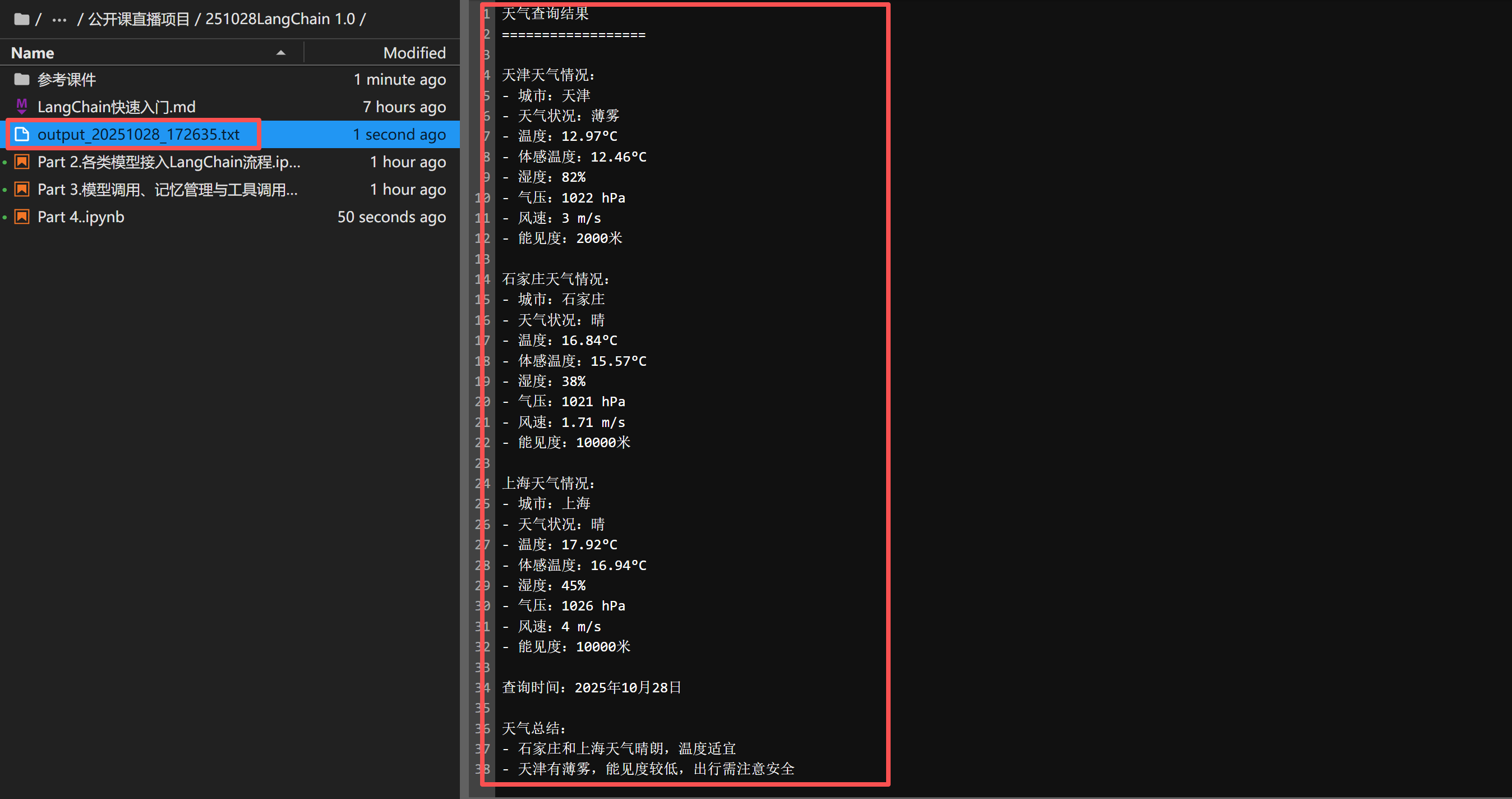The image size is (1512, 799).
Task: Select the output_20251028_172635.txt file entry
Action: tap(139, 135)
